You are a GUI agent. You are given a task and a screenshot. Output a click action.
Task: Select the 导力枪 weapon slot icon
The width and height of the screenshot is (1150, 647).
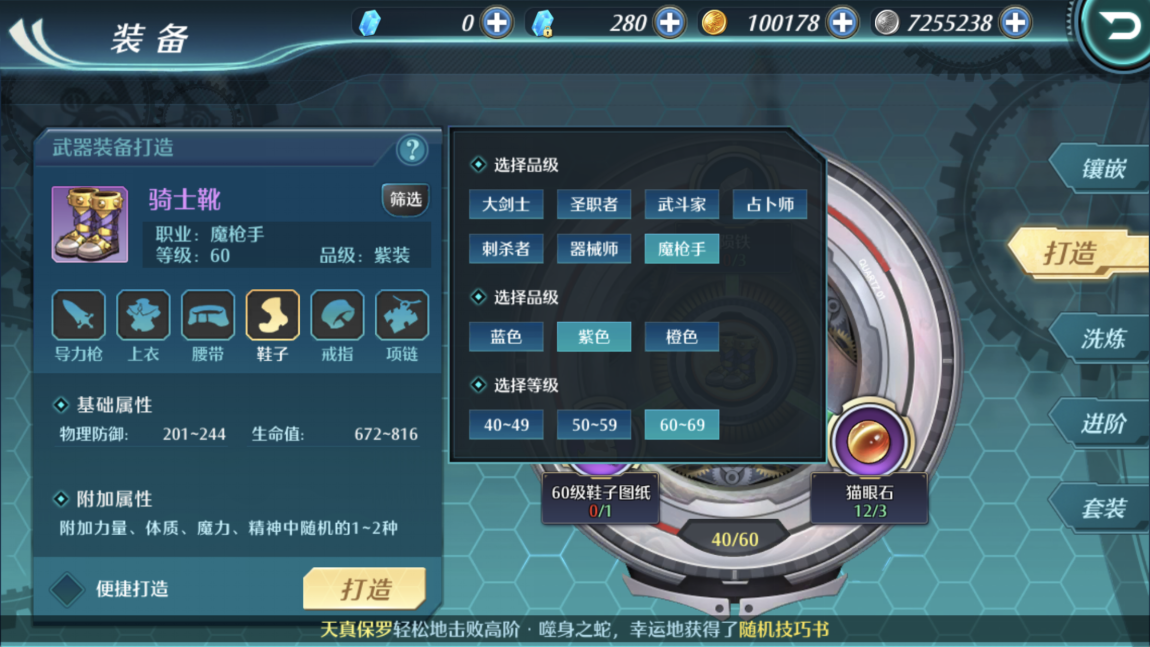pyautogui.click(x=78, y=315)
